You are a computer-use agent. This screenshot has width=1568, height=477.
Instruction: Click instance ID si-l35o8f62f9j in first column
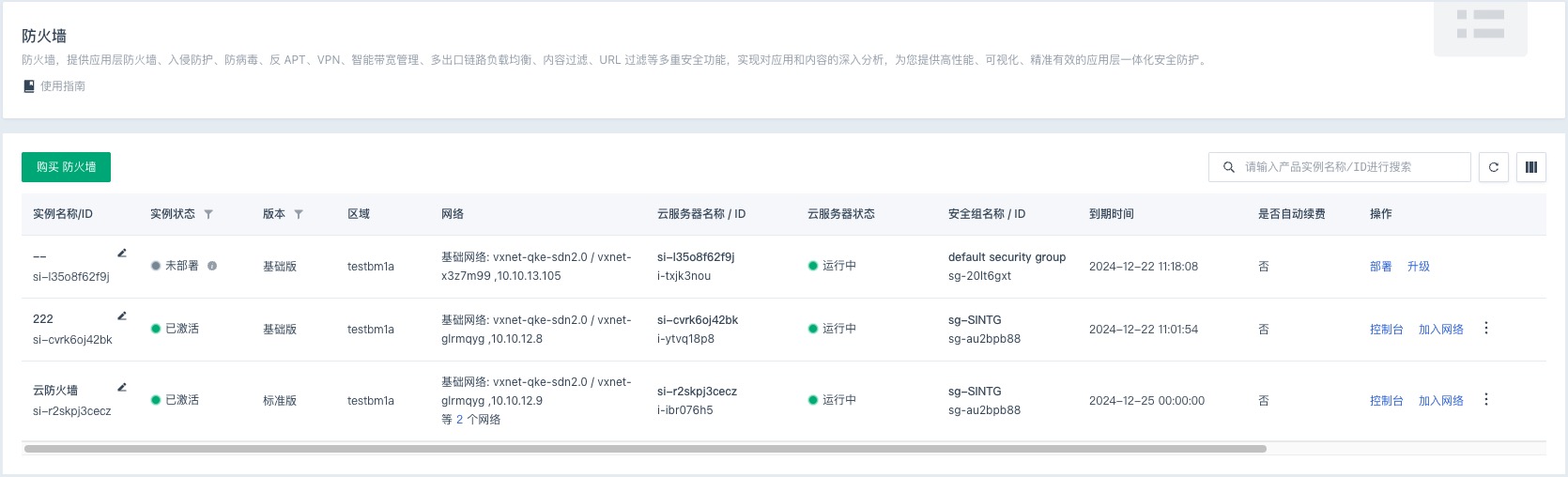71,277
